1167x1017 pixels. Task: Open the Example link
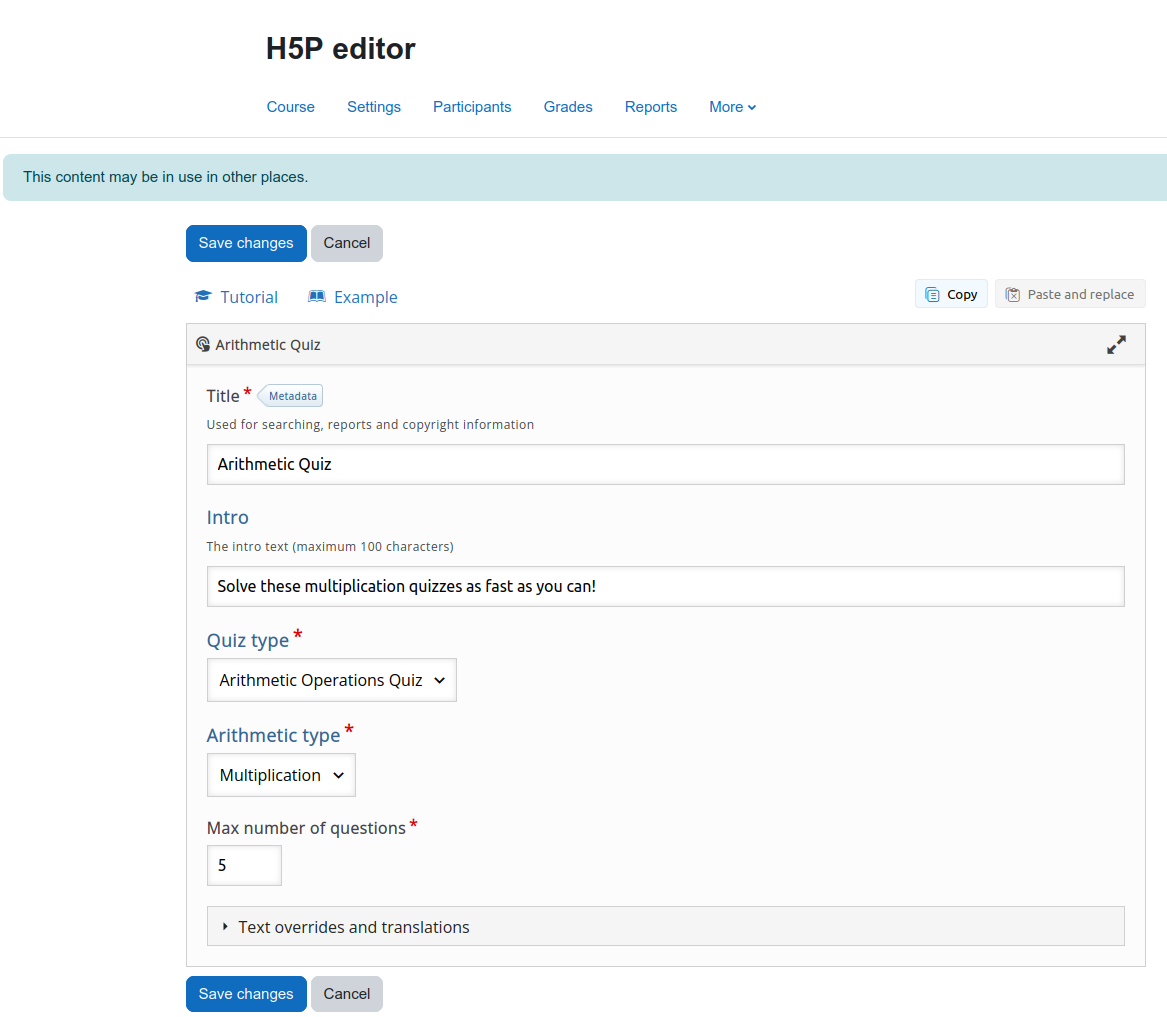coord(365,297)
